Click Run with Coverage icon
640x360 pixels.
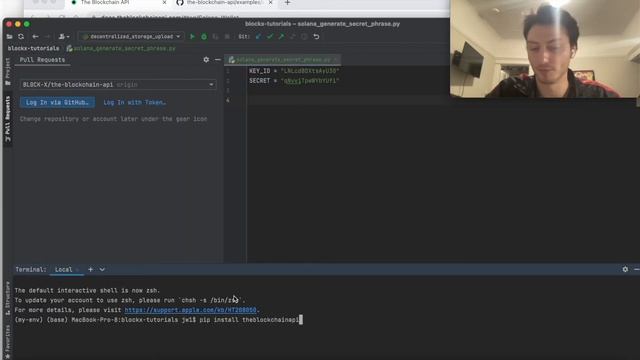215,36
